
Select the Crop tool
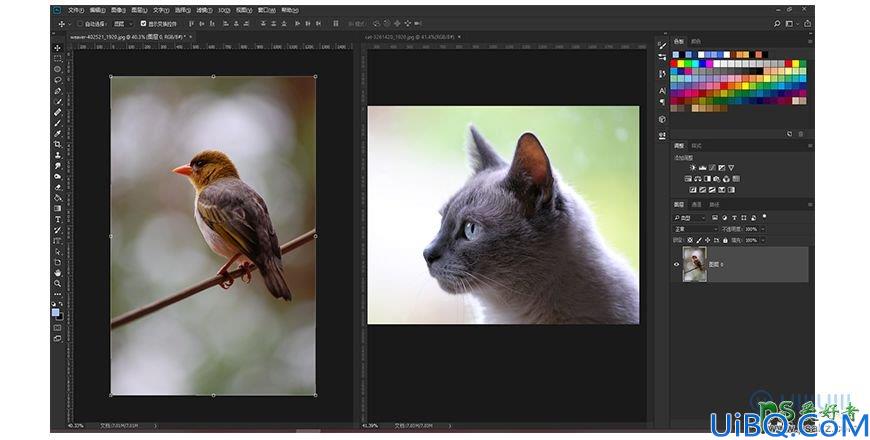pyautogui.click(x=58, y=145)
